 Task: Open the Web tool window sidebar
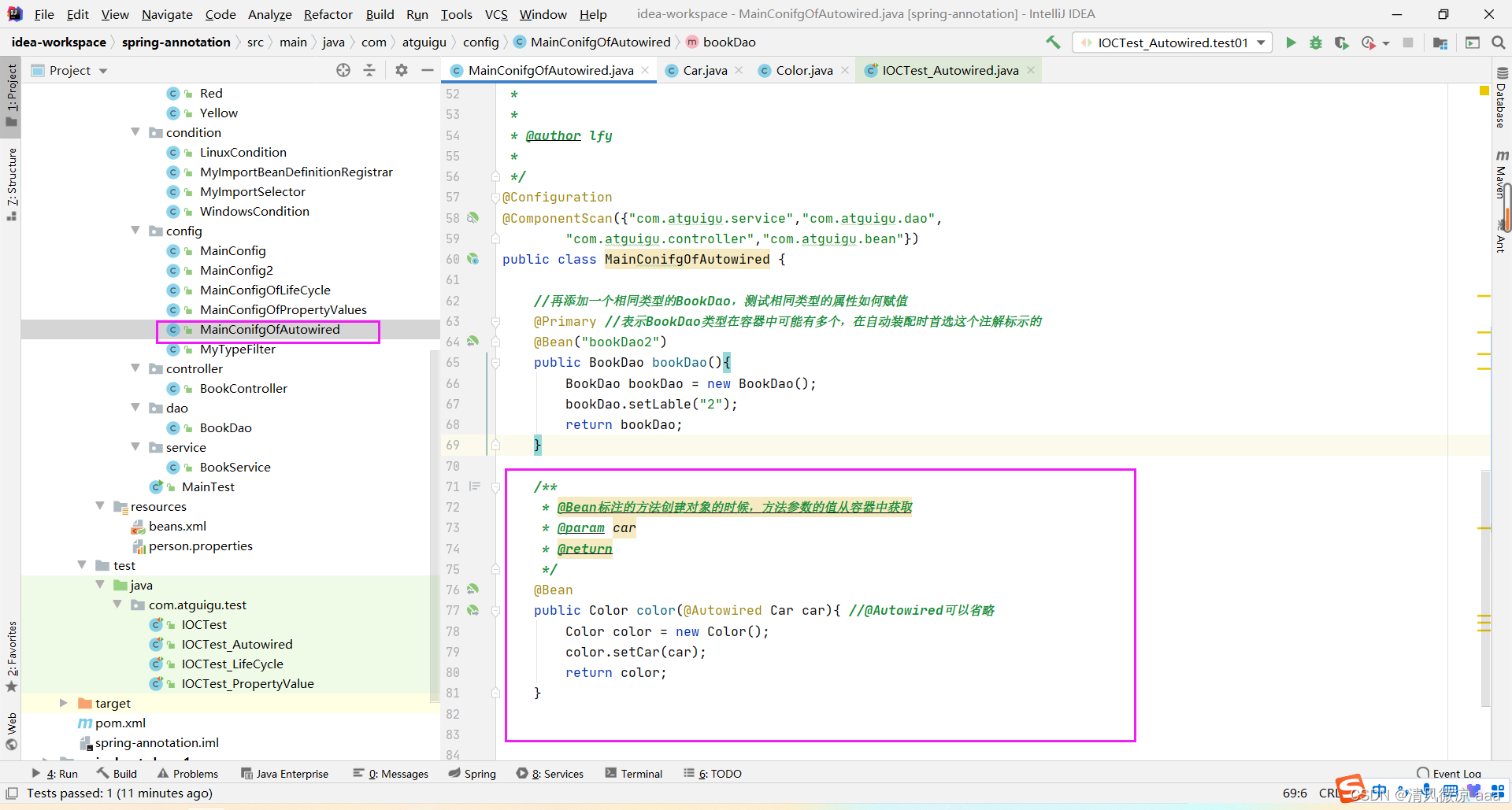11,731
